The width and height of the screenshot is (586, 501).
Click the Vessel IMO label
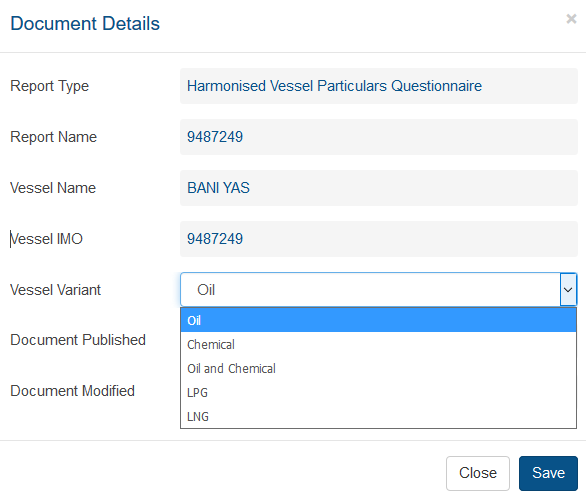coord(46,239)
